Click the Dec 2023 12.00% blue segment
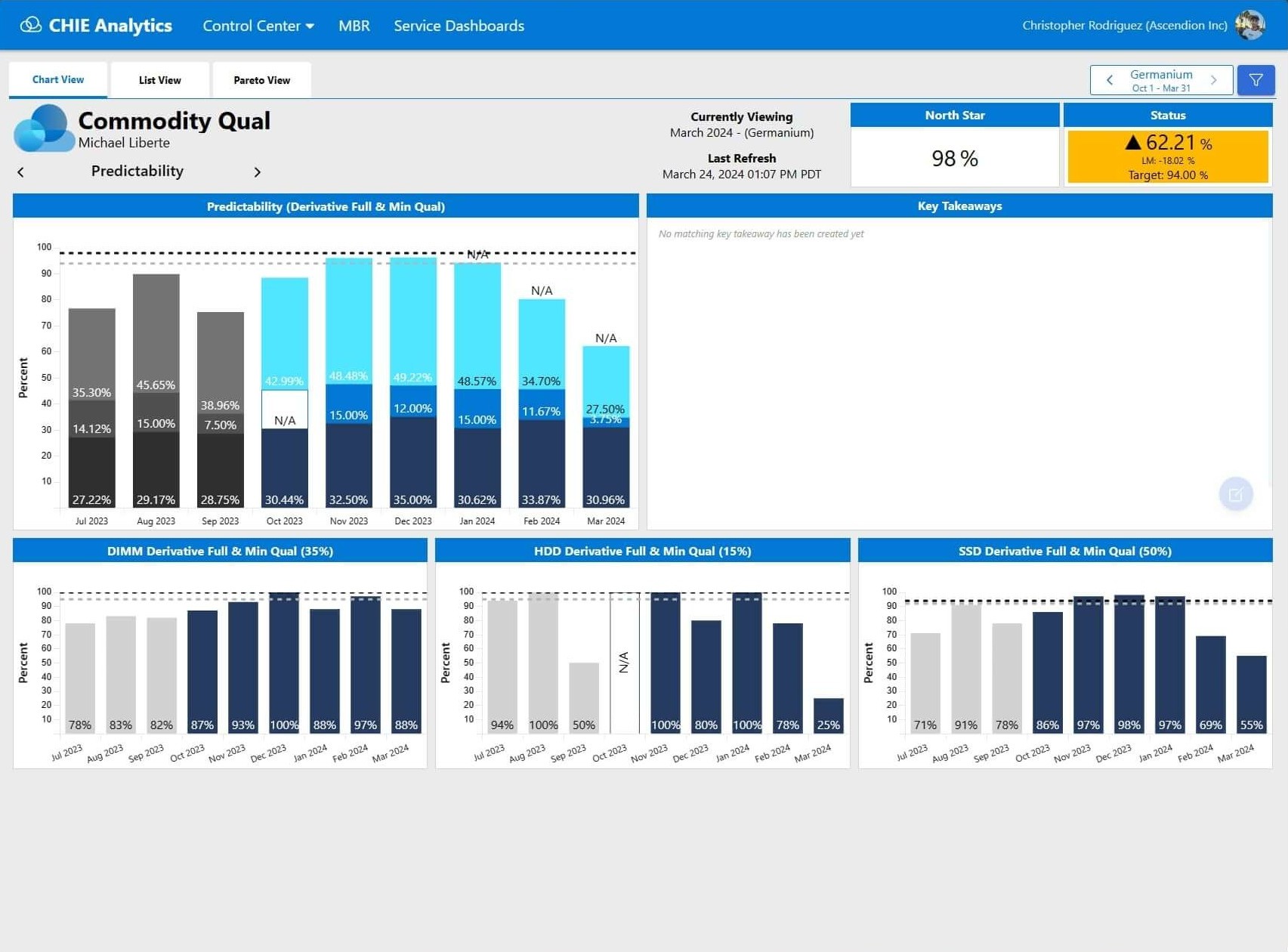1288x952 pixels. coord(413,402)
